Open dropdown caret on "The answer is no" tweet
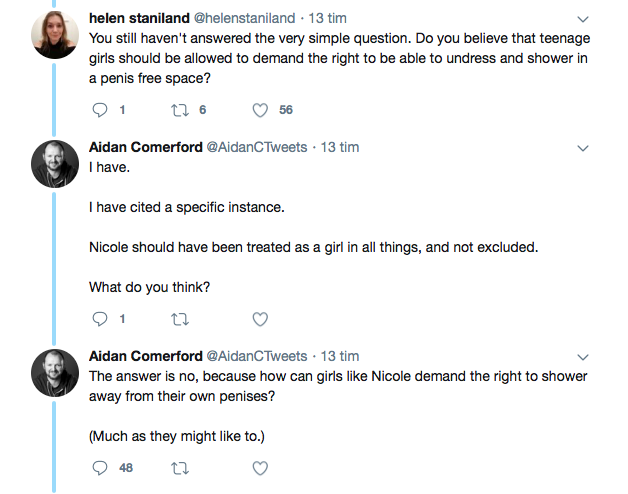628x494 pixels. tap(583, 356)
